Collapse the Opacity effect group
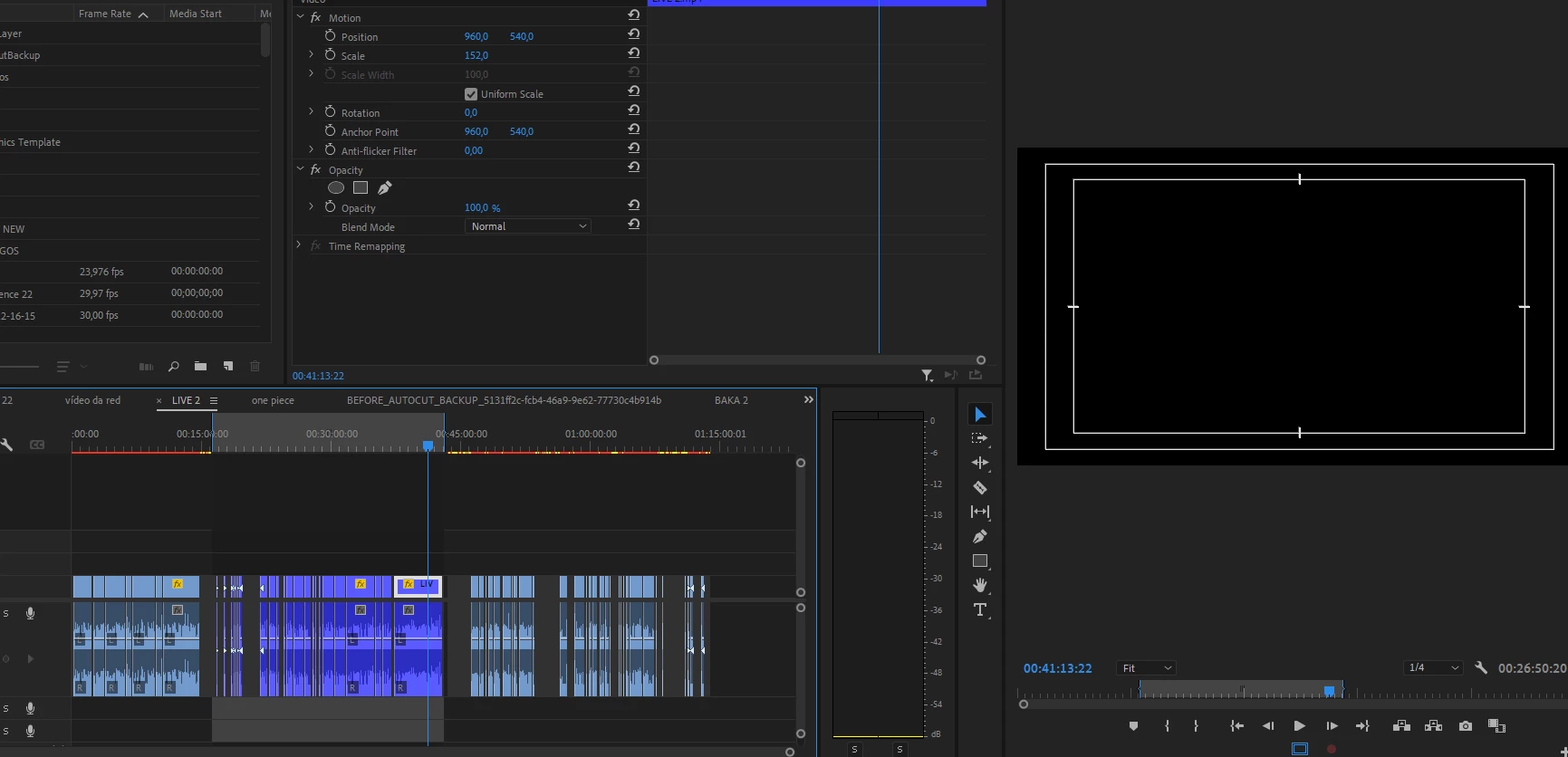Screen dimensions: 1568x757 (x=300, y=168)
